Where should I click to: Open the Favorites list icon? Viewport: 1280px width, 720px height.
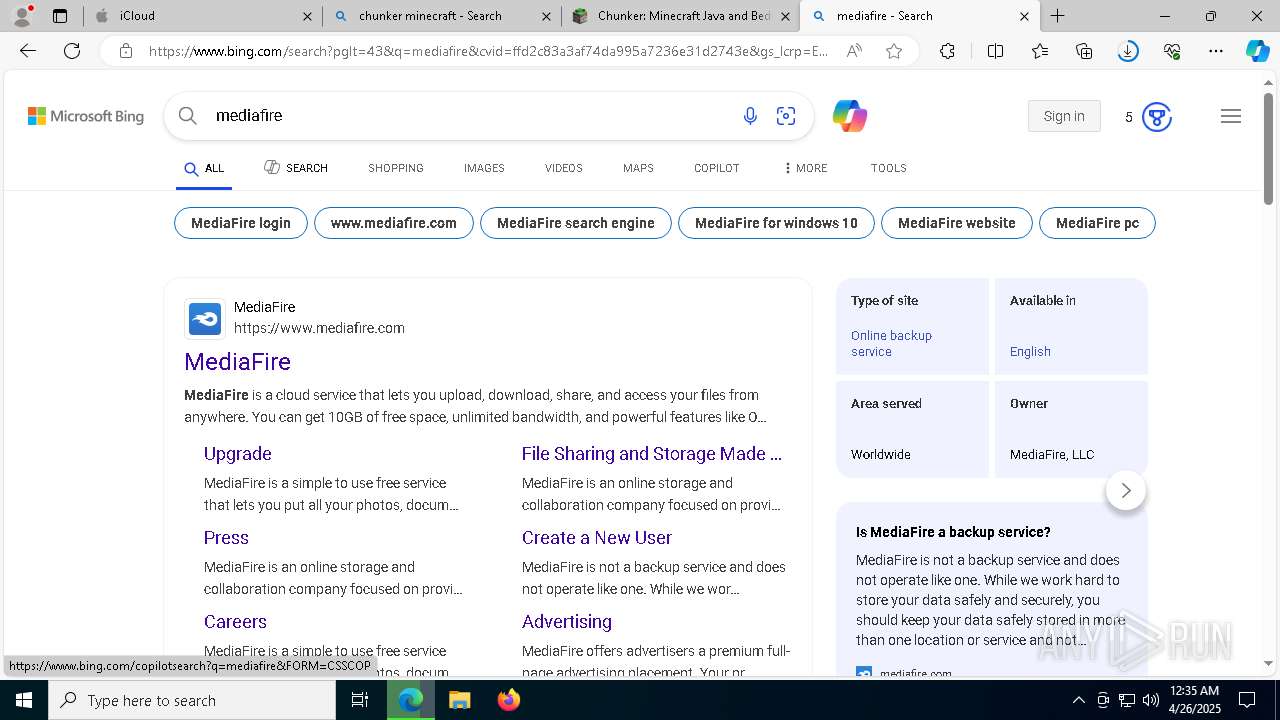point(1040,51)
